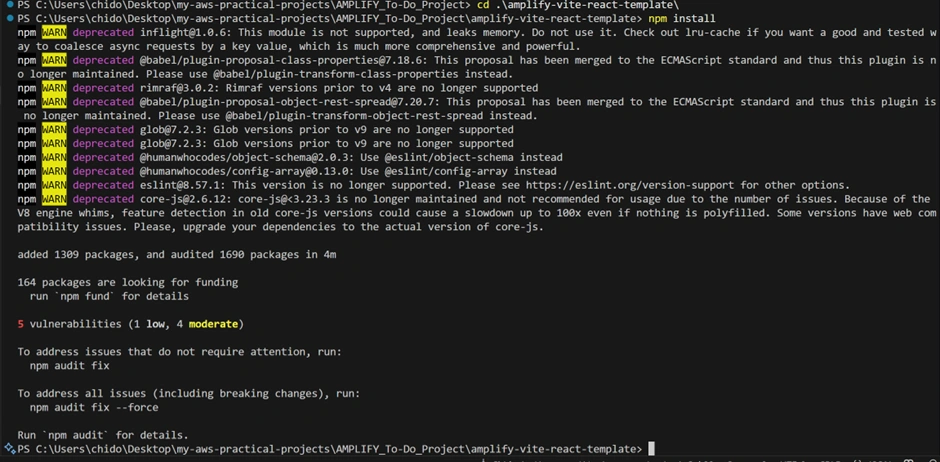Viewport: 940px width, 462px height.
Task: Click the WARN badge on the core-js@2.6.12 line
Action: pyautogui.click(x=54, y=199)
